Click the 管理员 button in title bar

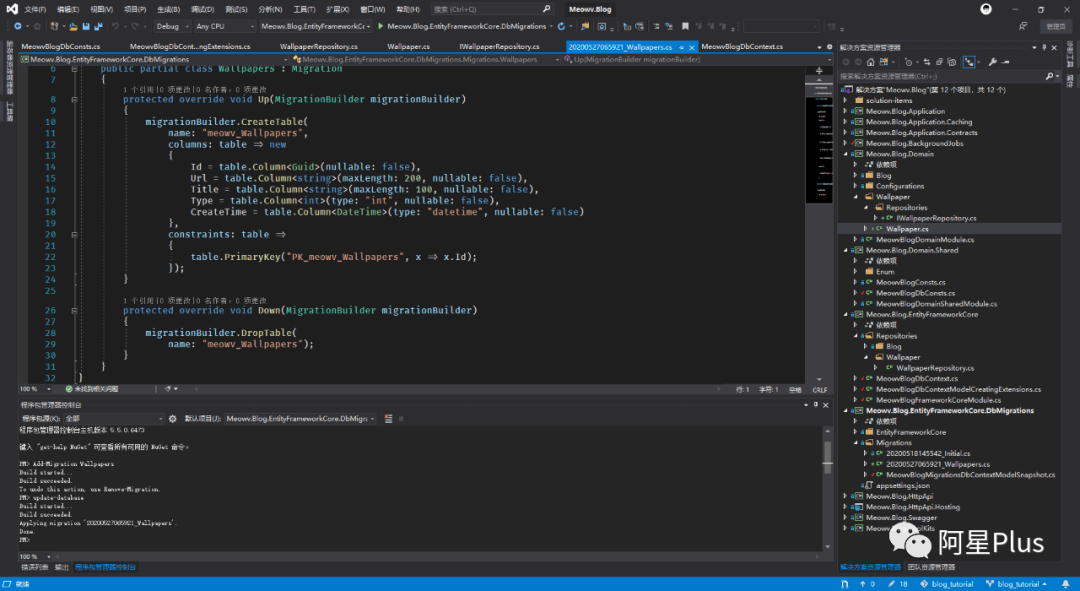[x=1055, y=26]
